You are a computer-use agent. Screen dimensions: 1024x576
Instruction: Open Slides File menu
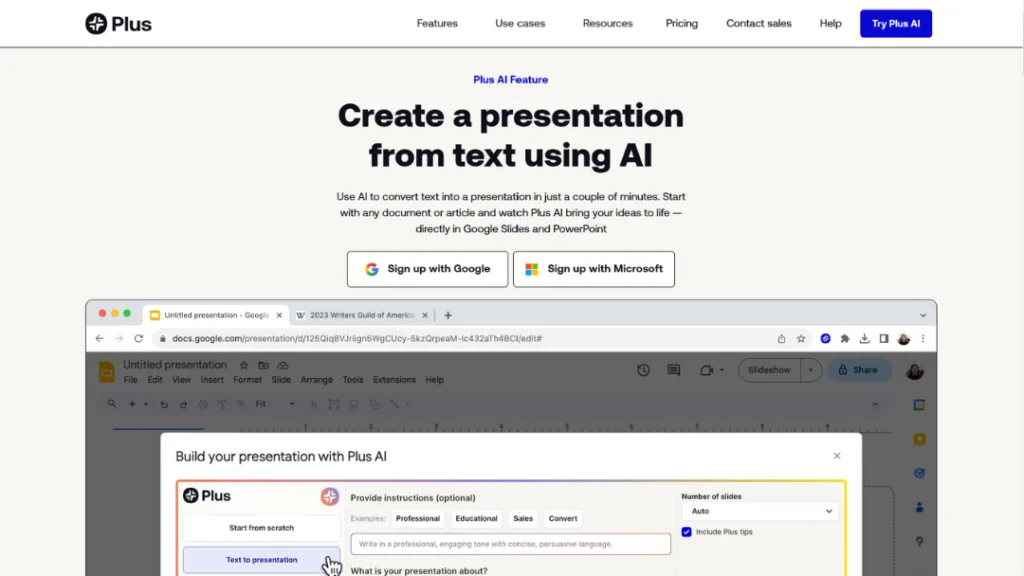131,380
